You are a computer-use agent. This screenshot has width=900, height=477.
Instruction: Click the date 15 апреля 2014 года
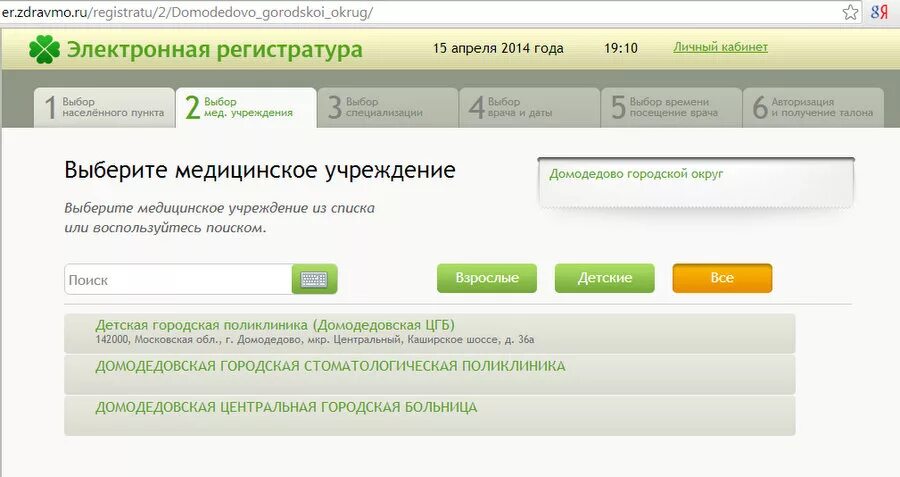pyautogui.click(x=498, y=48)
